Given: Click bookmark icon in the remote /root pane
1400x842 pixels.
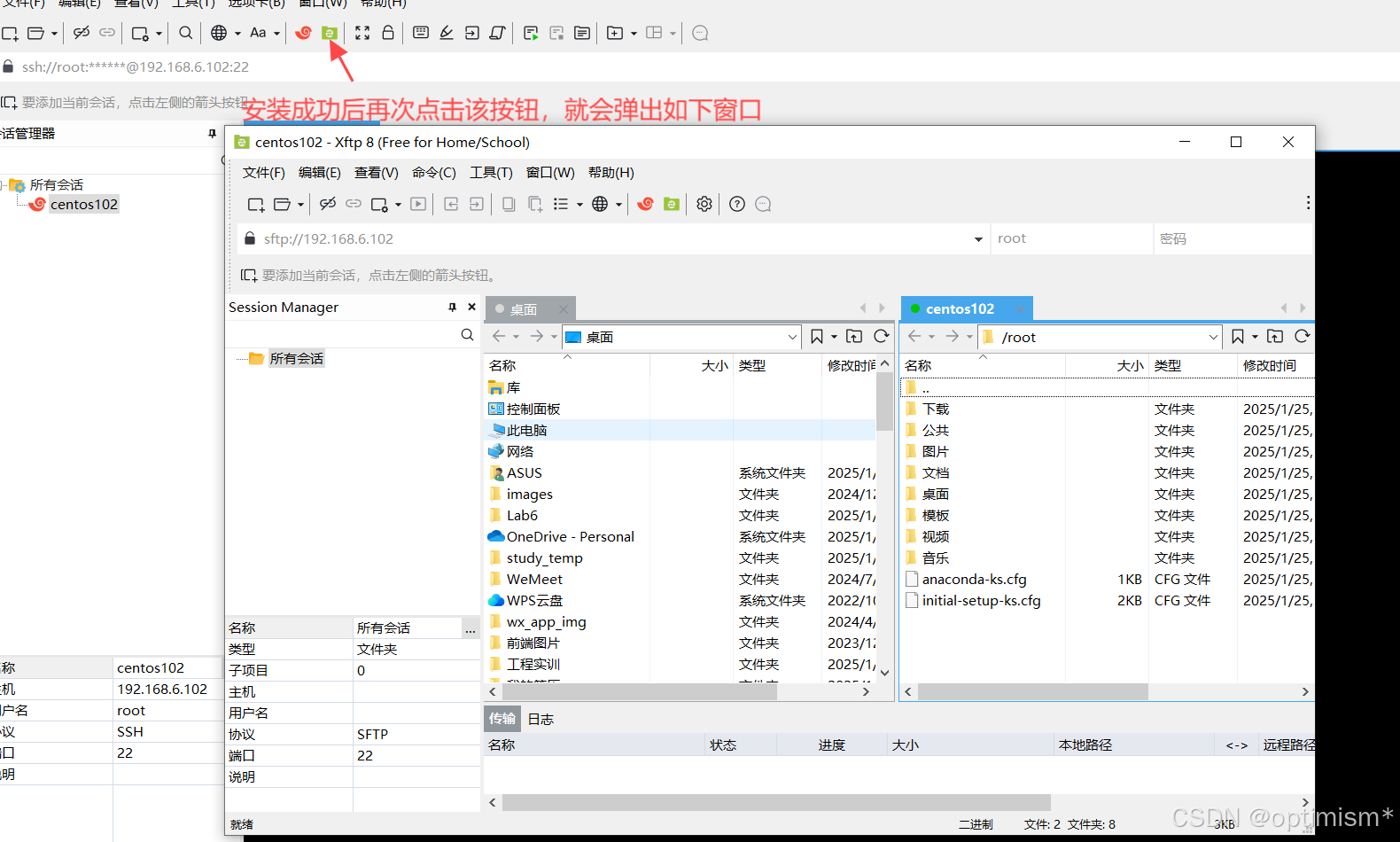Looking at the screenshot, I should pos(1238,336).
